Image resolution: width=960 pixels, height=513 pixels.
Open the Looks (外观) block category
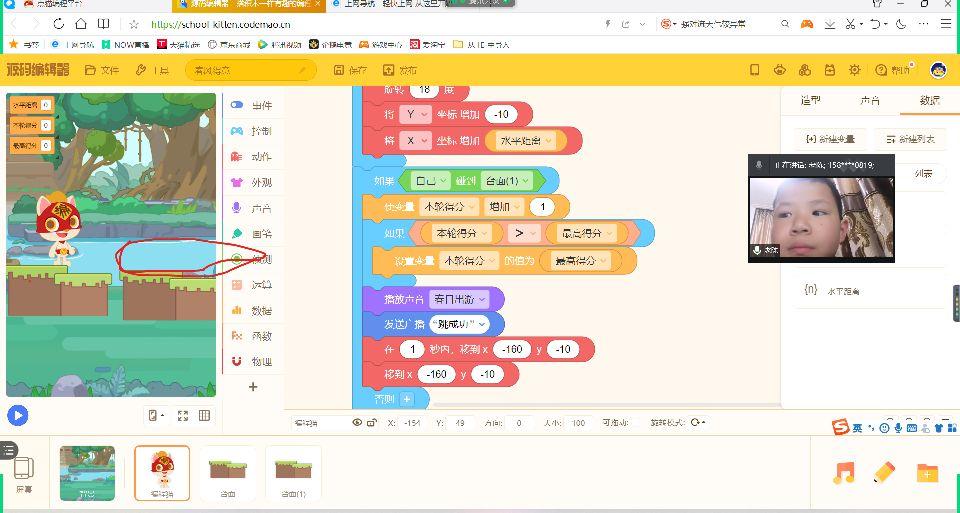[251, 182]
